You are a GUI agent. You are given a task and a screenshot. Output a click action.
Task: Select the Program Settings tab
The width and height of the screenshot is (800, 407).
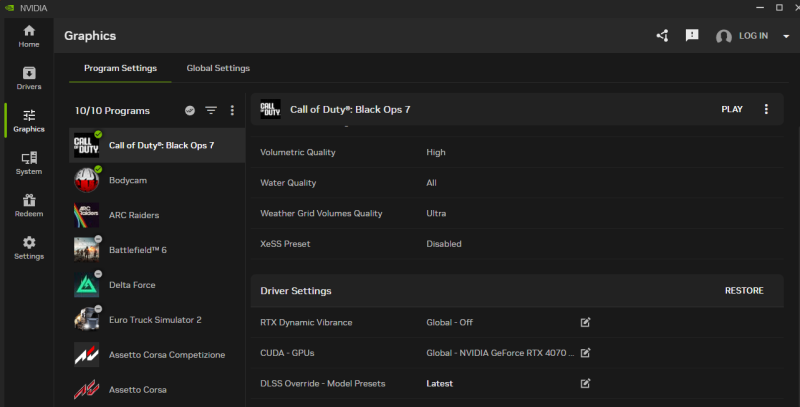point(120,68)
